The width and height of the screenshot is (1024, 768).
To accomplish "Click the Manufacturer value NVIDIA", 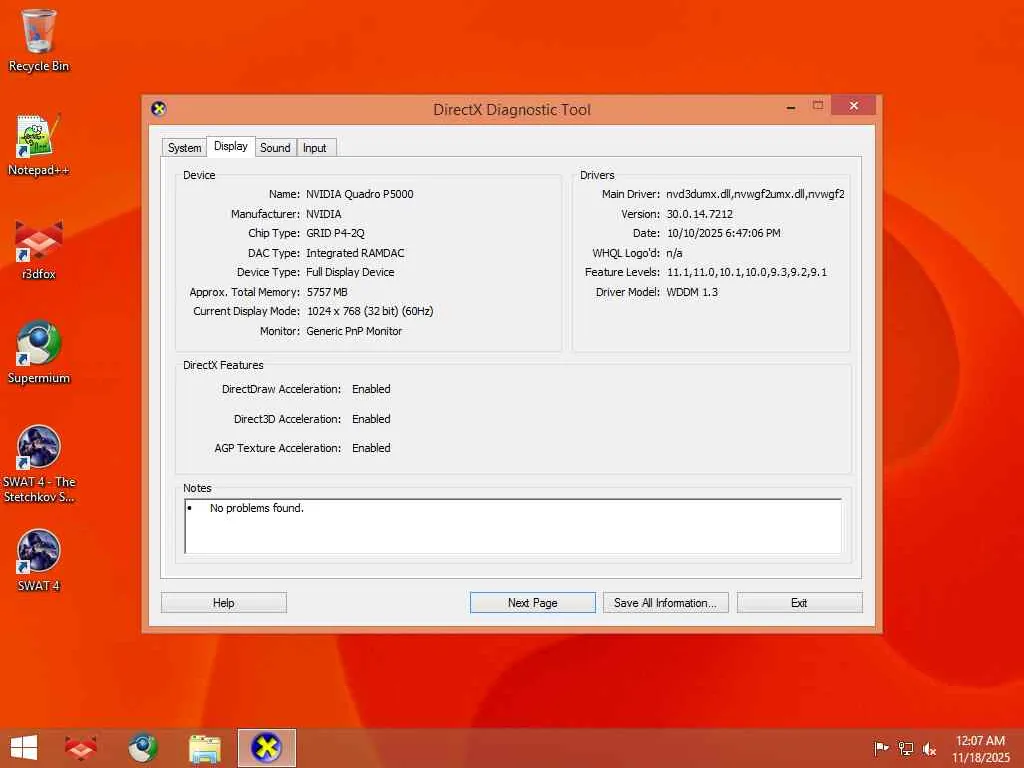I will click(323, 214).
